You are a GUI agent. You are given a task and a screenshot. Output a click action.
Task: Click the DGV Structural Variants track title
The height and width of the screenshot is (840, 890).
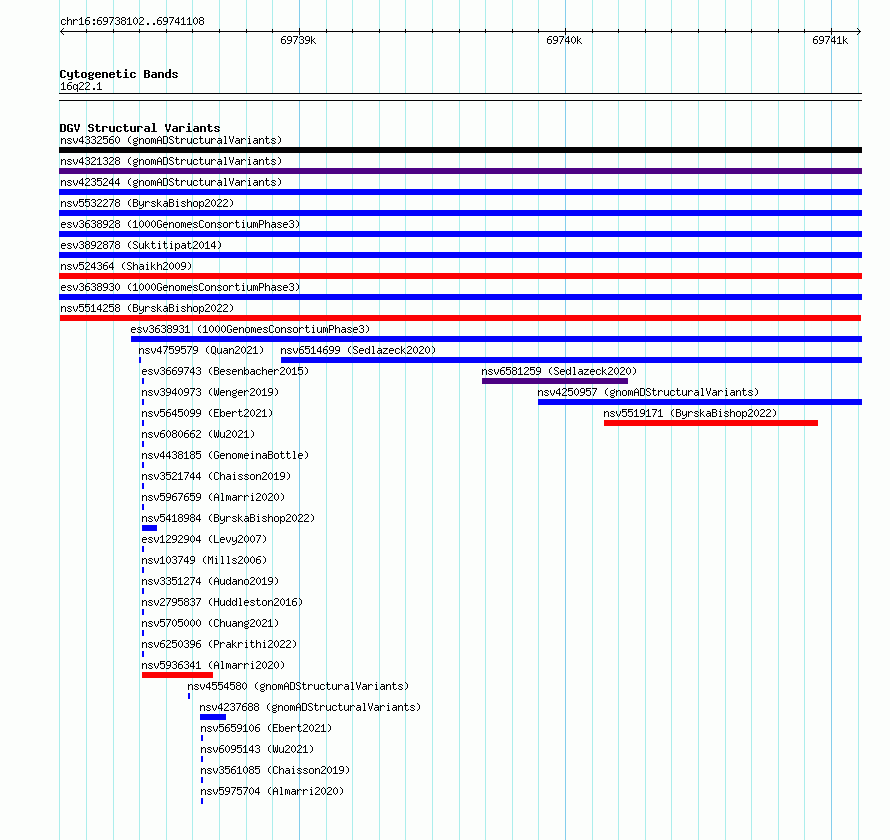[x=140, y=128]
